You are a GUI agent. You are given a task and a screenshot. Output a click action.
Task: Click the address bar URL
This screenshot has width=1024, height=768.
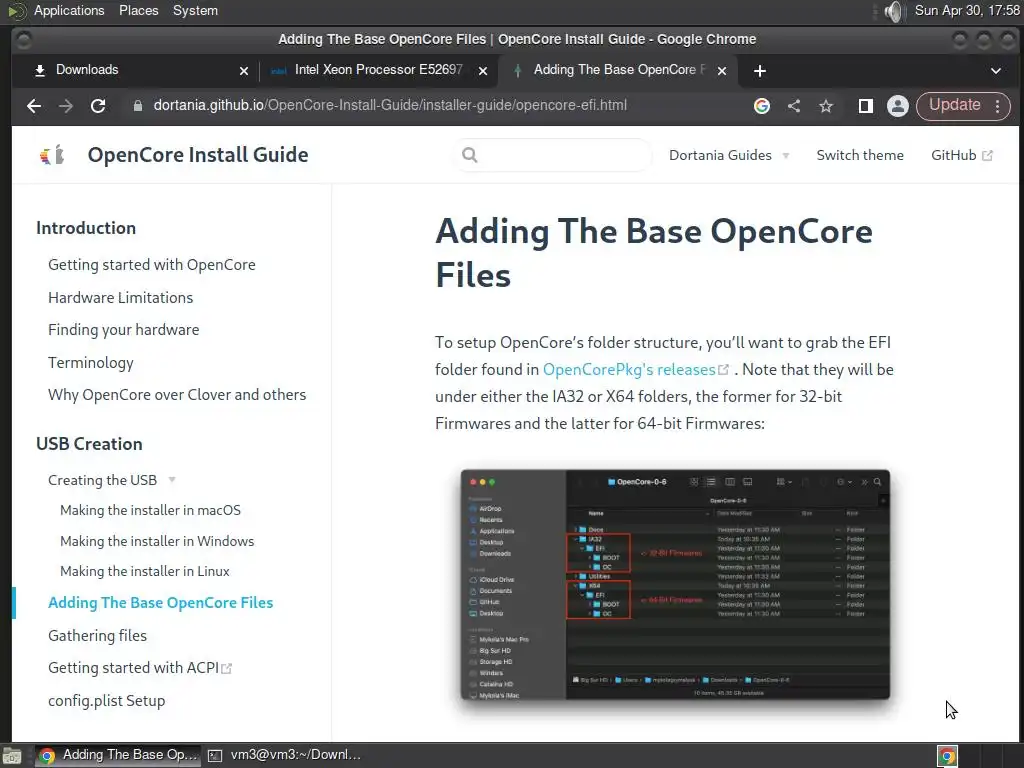point(390,105)
